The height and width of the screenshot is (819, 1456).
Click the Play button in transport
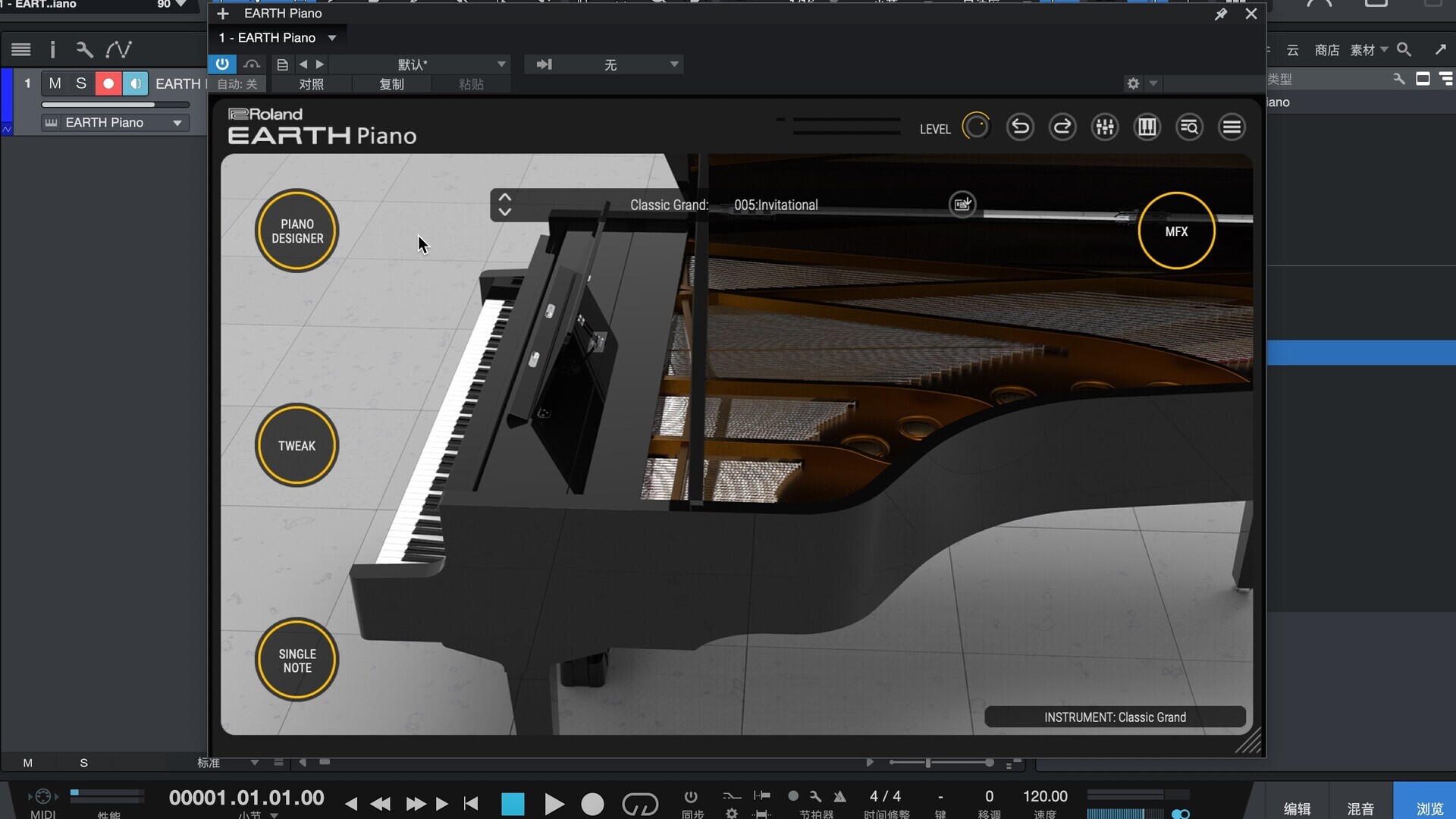point(554,804)
